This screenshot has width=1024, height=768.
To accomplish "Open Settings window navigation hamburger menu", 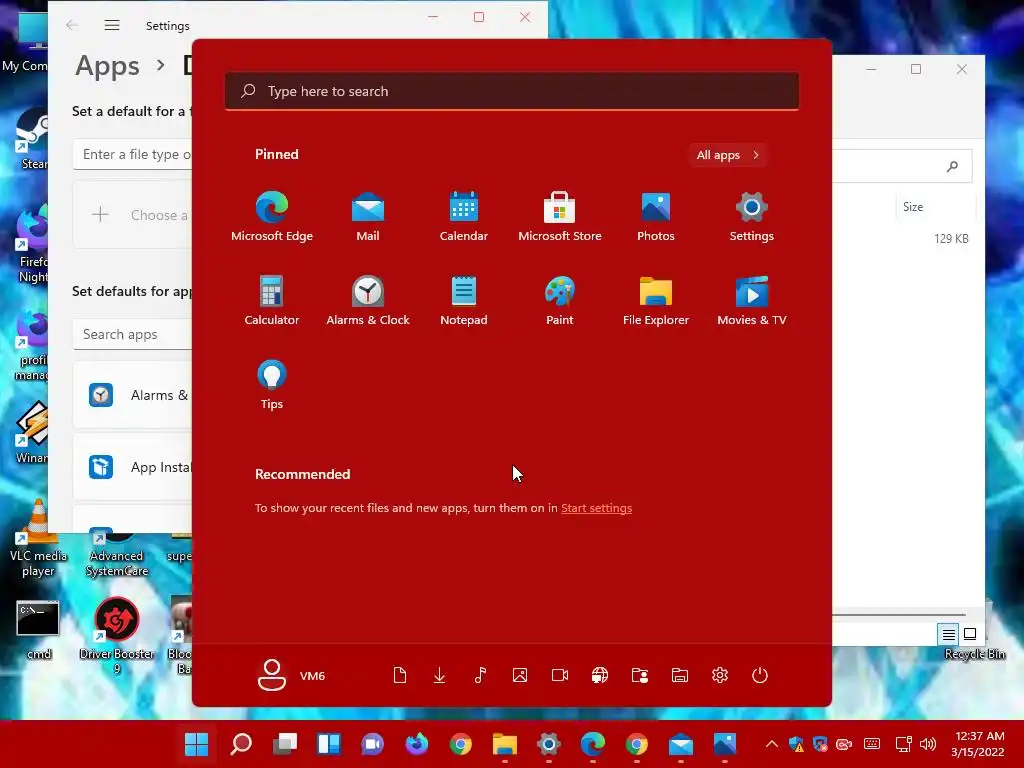I will click(x=112, y=25).
